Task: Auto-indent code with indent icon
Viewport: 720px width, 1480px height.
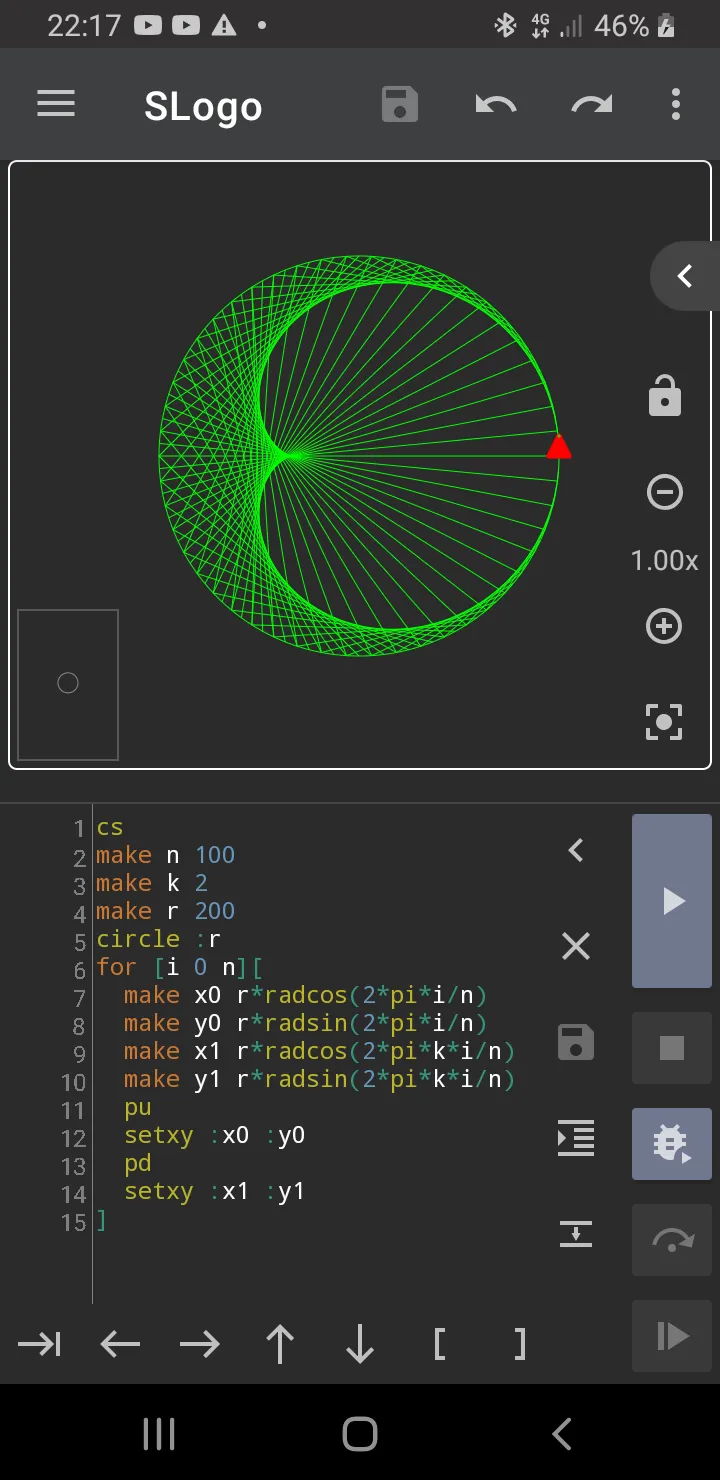Action: [576, 1138]
